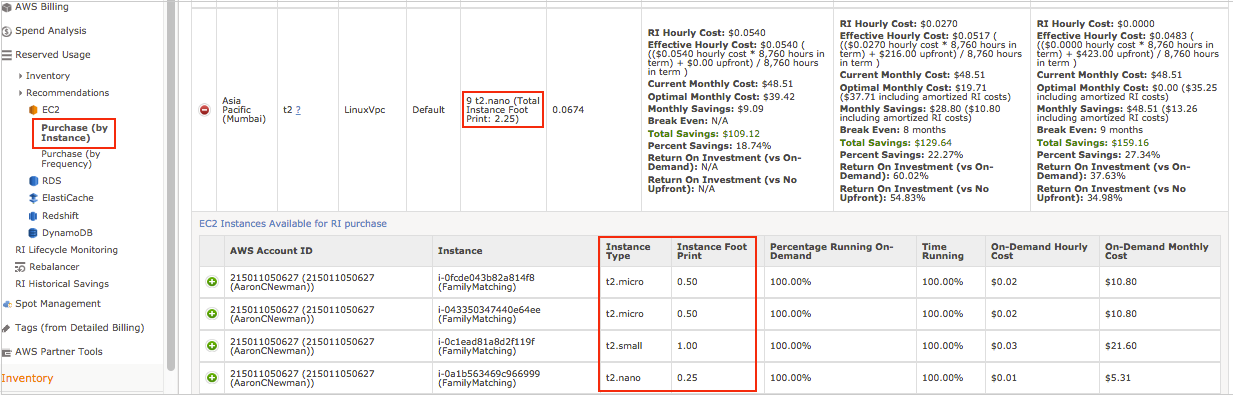Open RI Lifecycle Monitoring

[66, 250]
